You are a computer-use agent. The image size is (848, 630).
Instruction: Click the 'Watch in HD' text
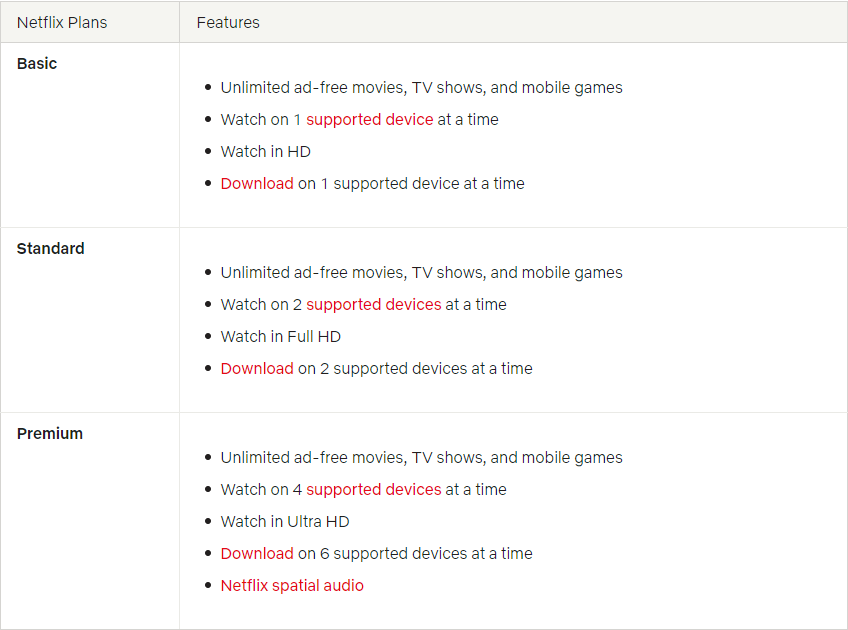click(x=266, y=151)
